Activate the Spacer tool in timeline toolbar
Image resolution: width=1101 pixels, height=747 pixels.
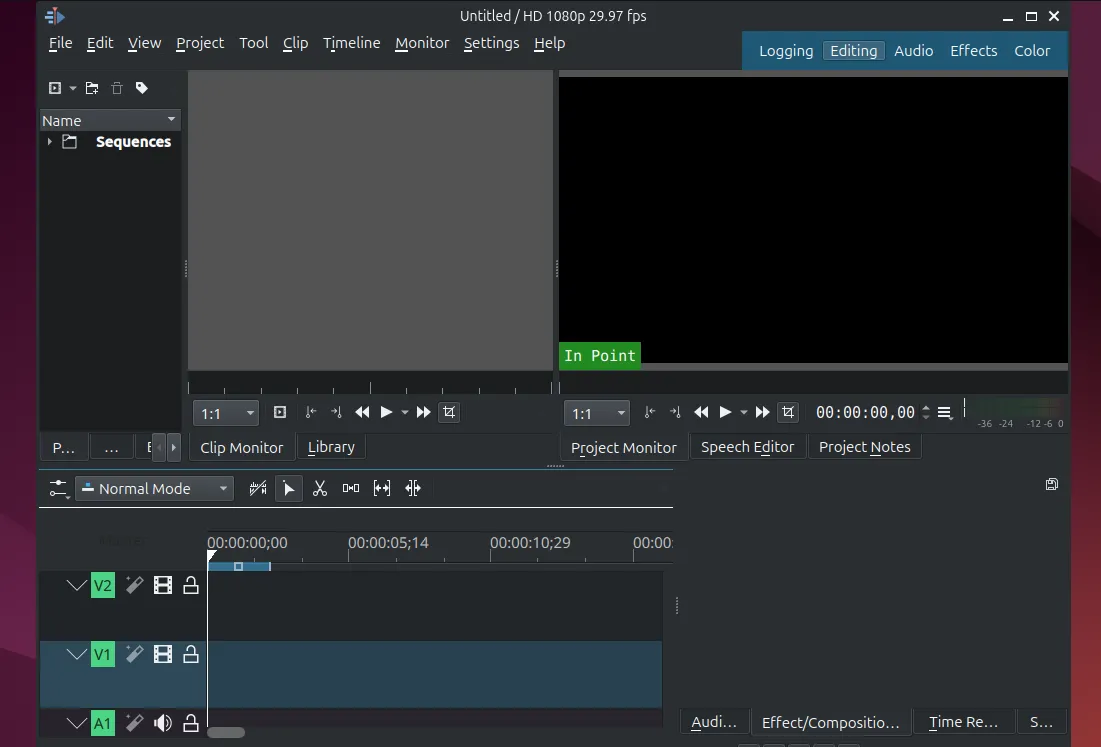(351, 488)
